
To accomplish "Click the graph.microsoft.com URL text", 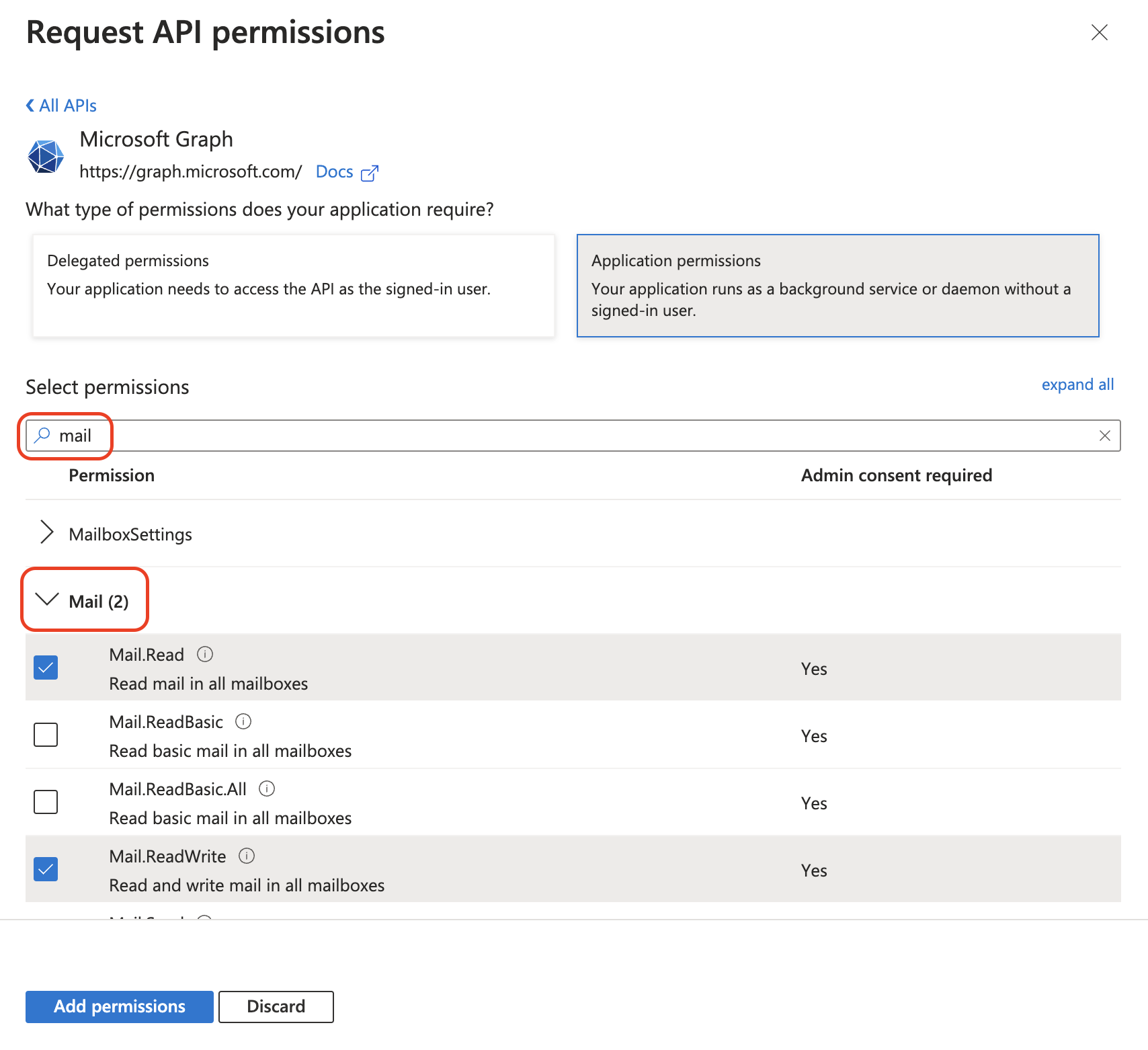I will (191, 171).
